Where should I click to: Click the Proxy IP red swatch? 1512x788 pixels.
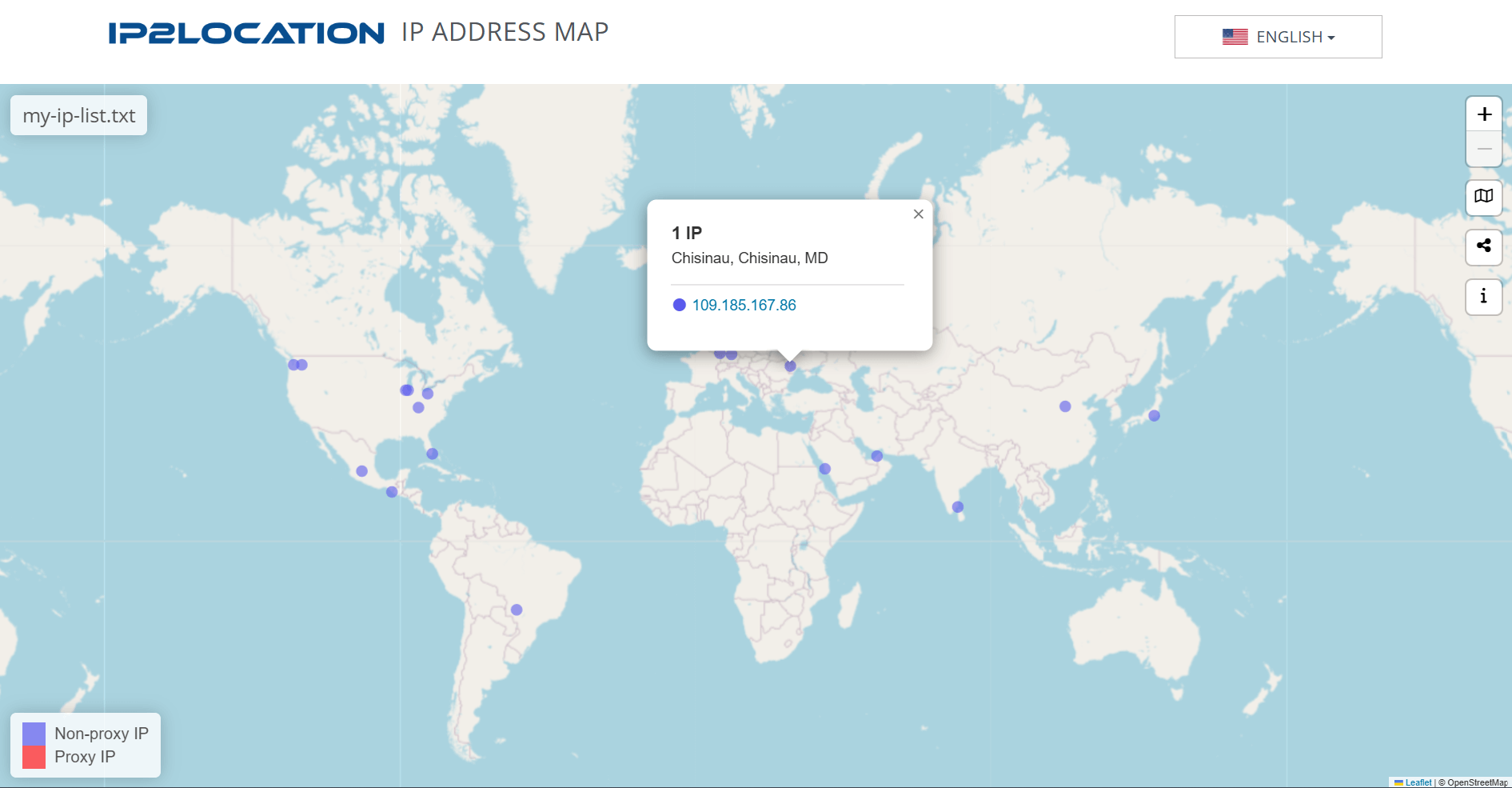pos(34,757)
